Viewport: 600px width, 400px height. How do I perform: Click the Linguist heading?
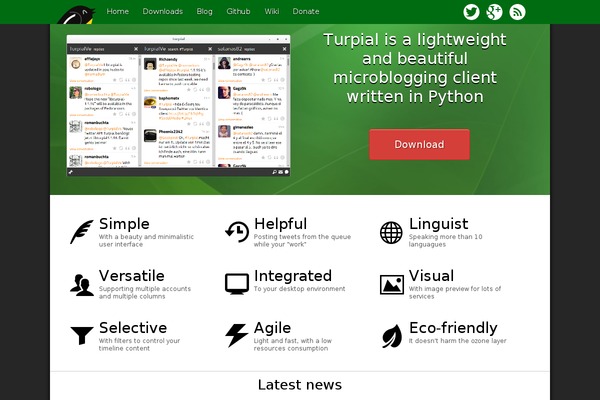tap(439, 224)
